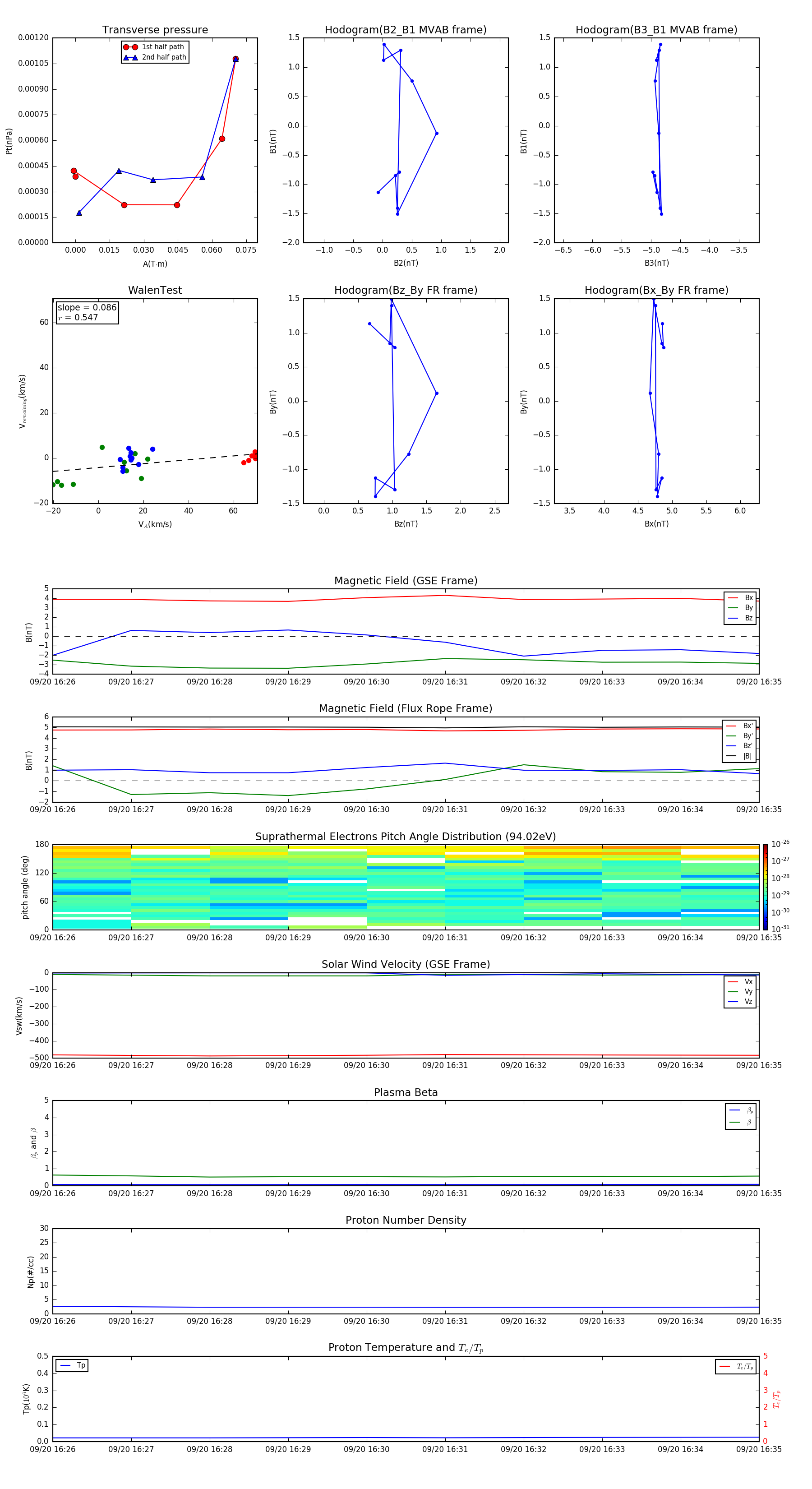Click the red "Te/Tp" right y-axis label
Viewport: 812px width, 1489px height.
pyautogui.click(x=777, y=1399)
